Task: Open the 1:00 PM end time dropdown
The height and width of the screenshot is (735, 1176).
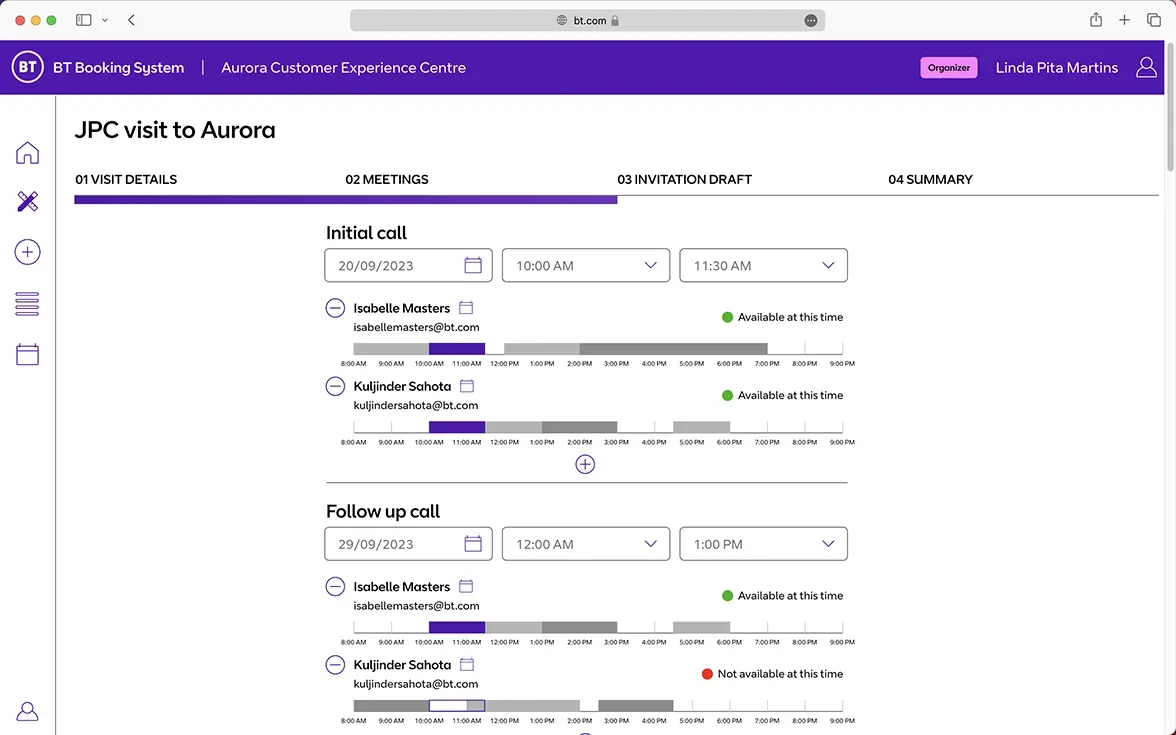Action: pyautogui.click(x=763, y=544)
